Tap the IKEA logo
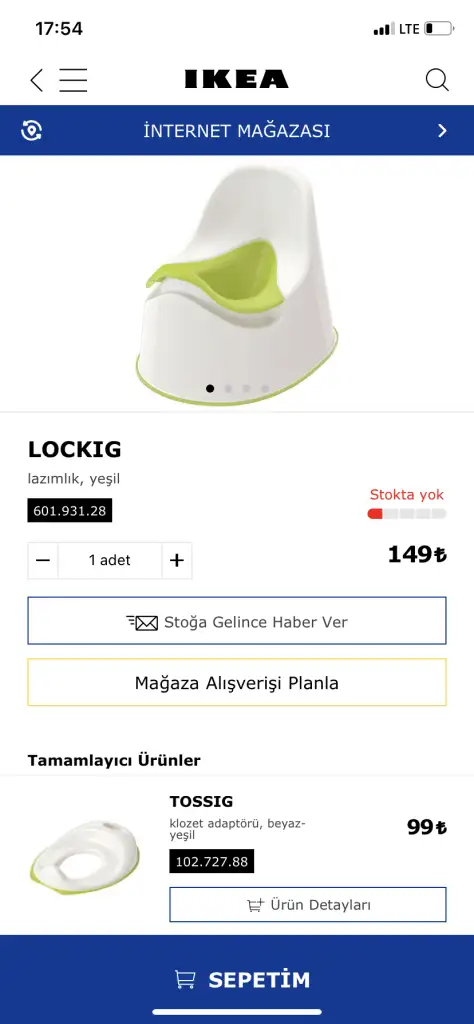This screenshot has height=1024, width=474. click(x=236, y=79)
